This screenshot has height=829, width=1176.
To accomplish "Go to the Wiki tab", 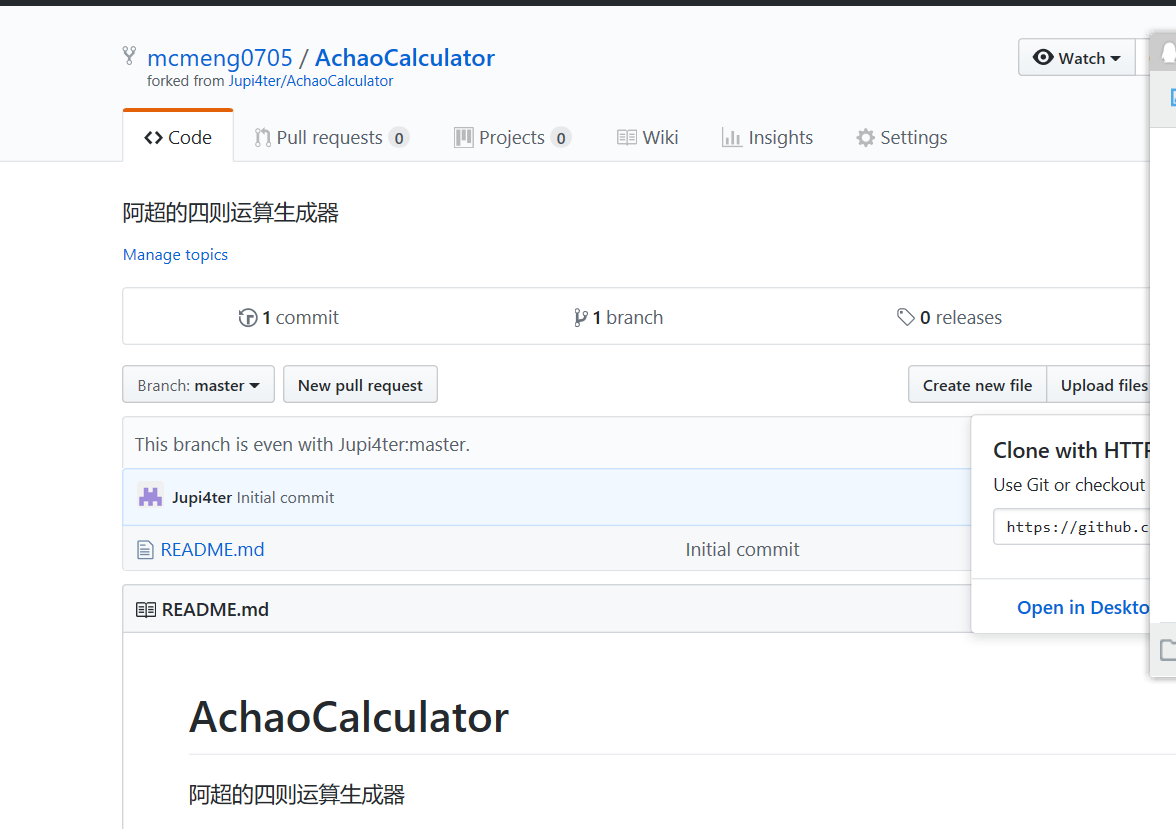I will tap(648, 138).
